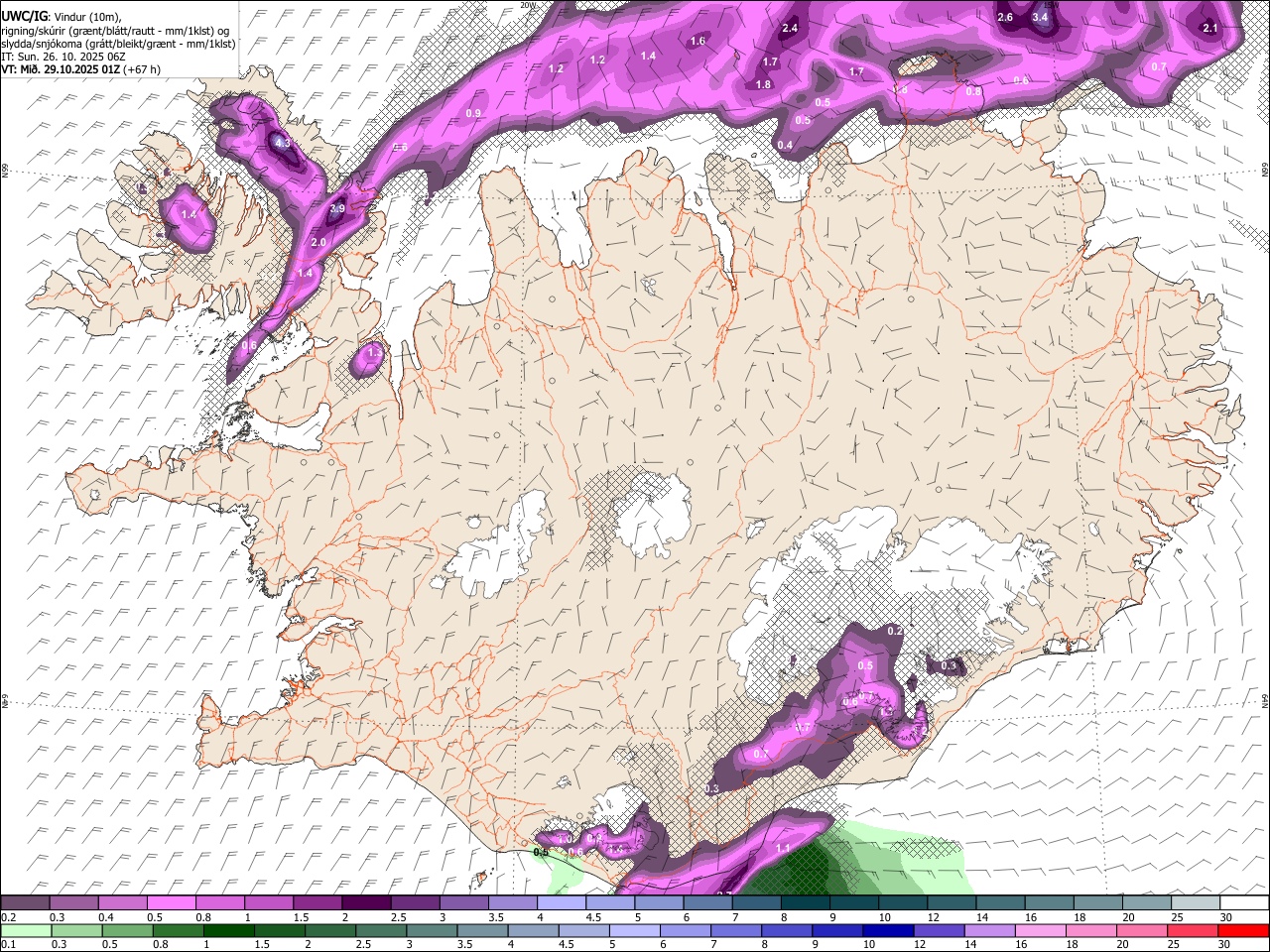Click the '0.1' label in lower legend scale
The width and height of the screenshot is (1270, 952).
tap(8, 944)
